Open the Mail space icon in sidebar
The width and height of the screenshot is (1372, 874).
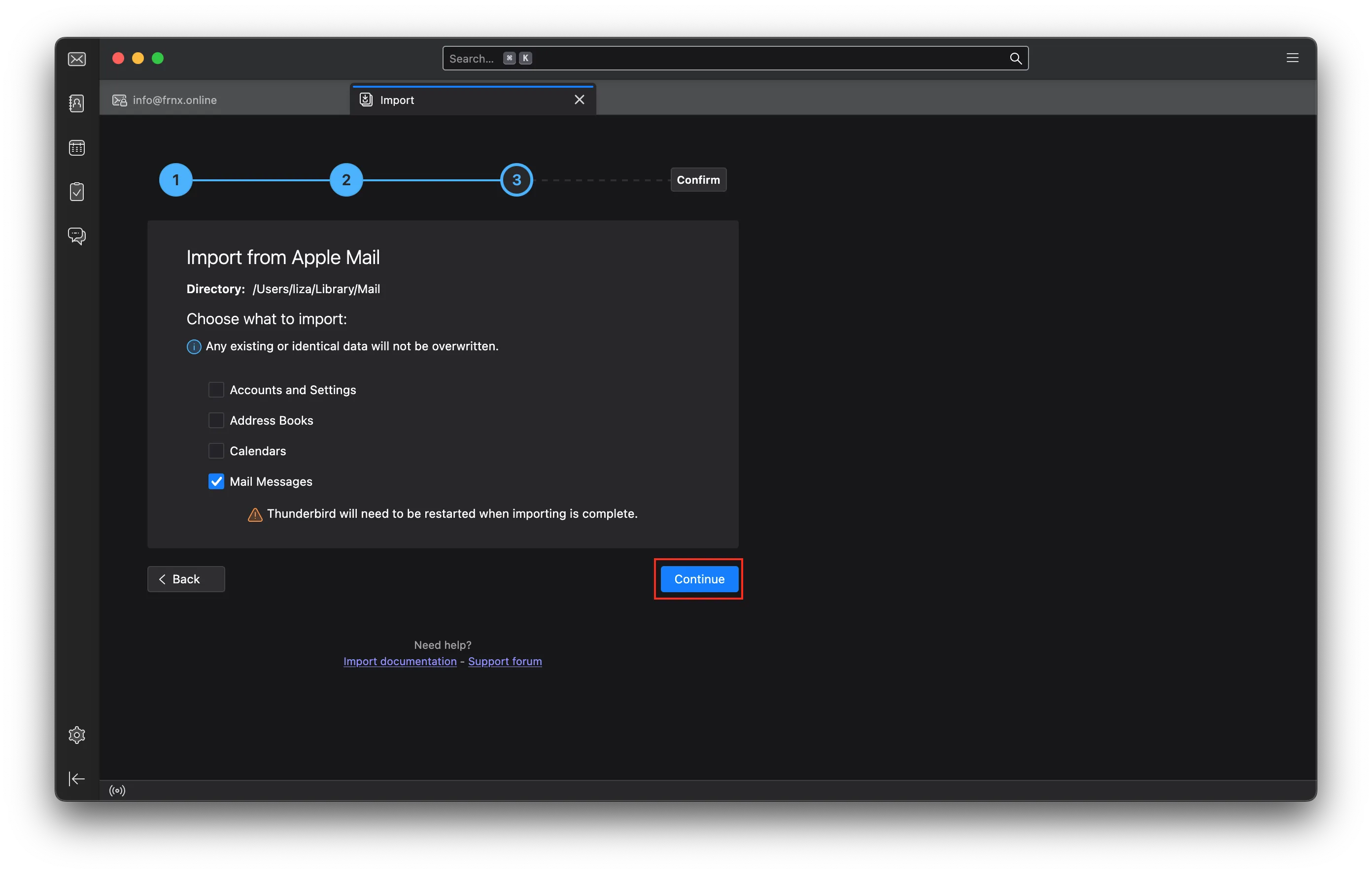point(77,59)
